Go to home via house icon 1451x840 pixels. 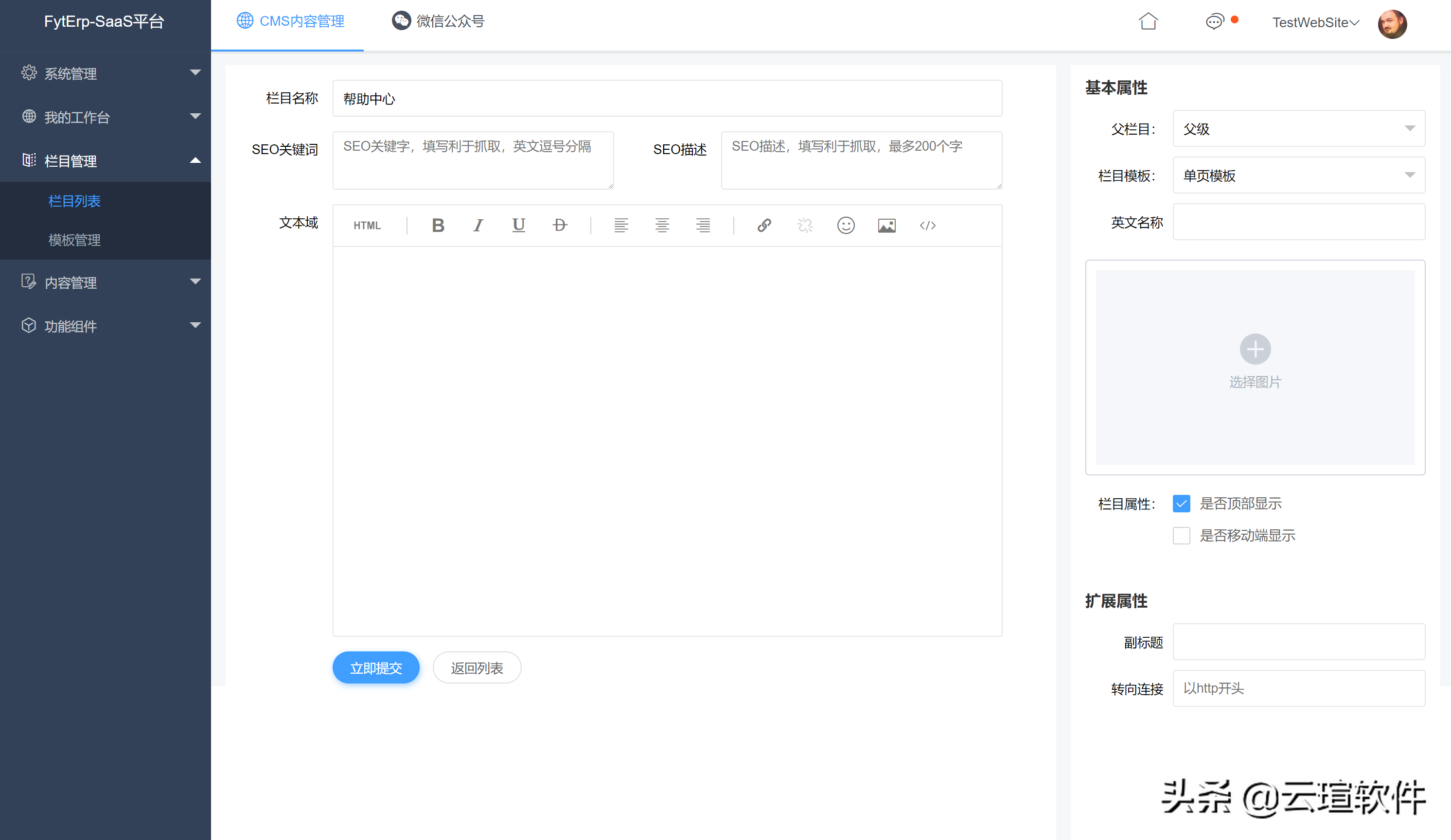pos(1148,21)
